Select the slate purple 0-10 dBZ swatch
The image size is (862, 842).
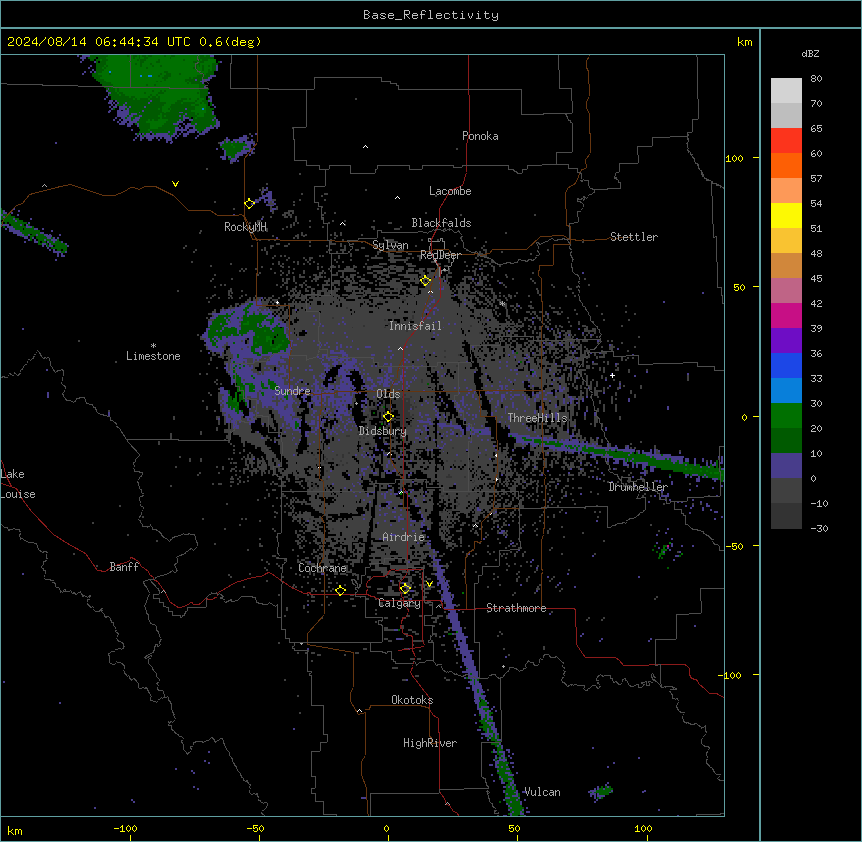786,466
